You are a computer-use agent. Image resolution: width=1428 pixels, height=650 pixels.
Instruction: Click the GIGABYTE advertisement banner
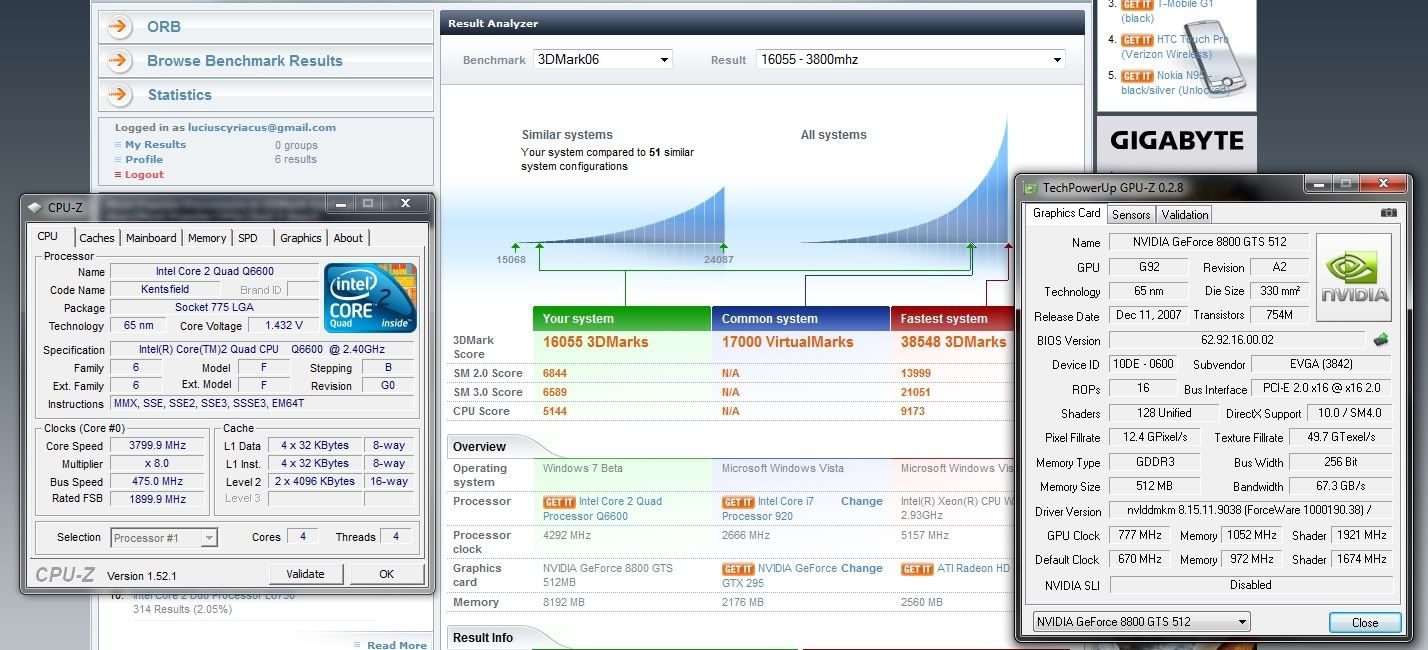(x=1176, y=142)
